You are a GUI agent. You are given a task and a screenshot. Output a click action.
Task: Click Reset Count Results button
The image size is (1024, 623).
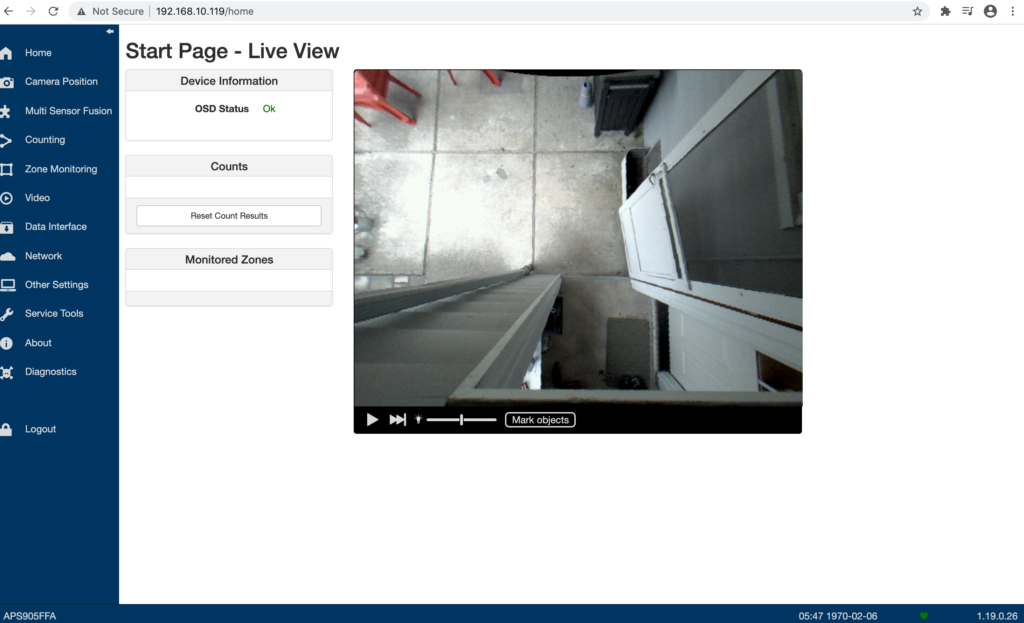[229, 216]
